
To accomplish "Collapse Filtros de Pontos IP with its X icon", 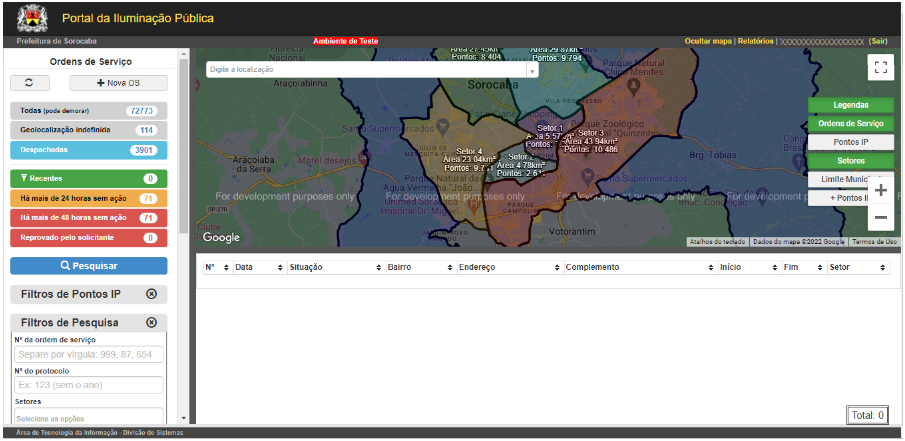I will [151, 294].
